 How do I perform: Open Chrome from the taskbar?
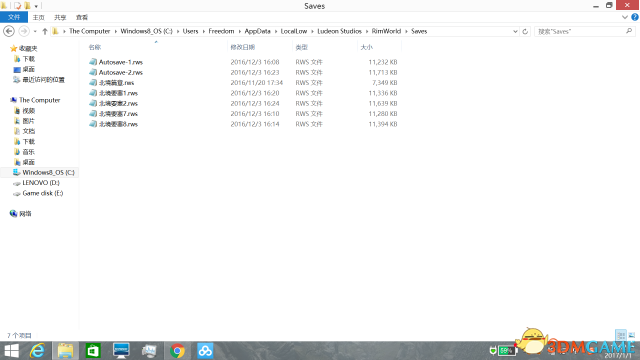click(177, 351)
